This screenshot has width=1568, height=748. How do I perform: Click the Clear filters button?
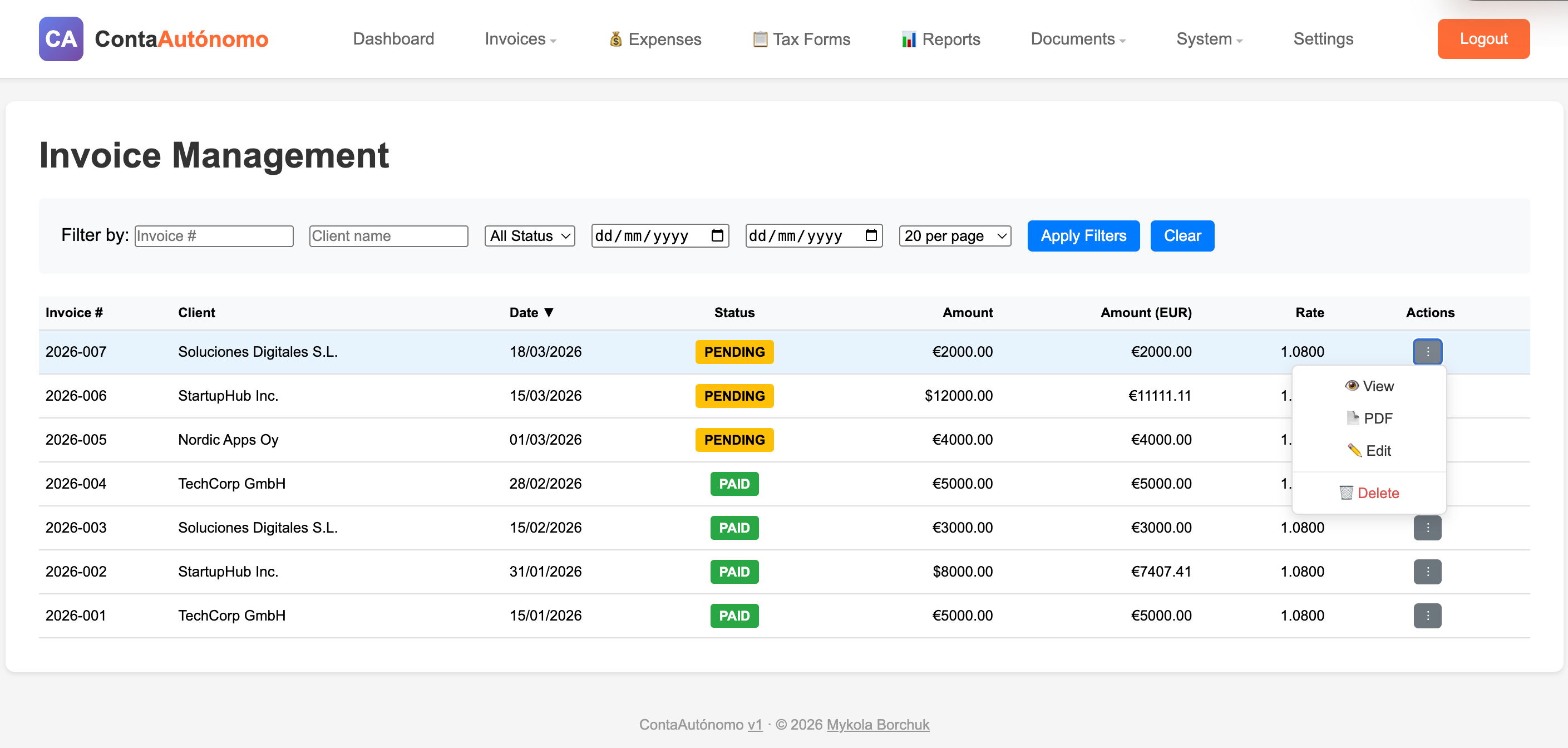pos(1182,235)
